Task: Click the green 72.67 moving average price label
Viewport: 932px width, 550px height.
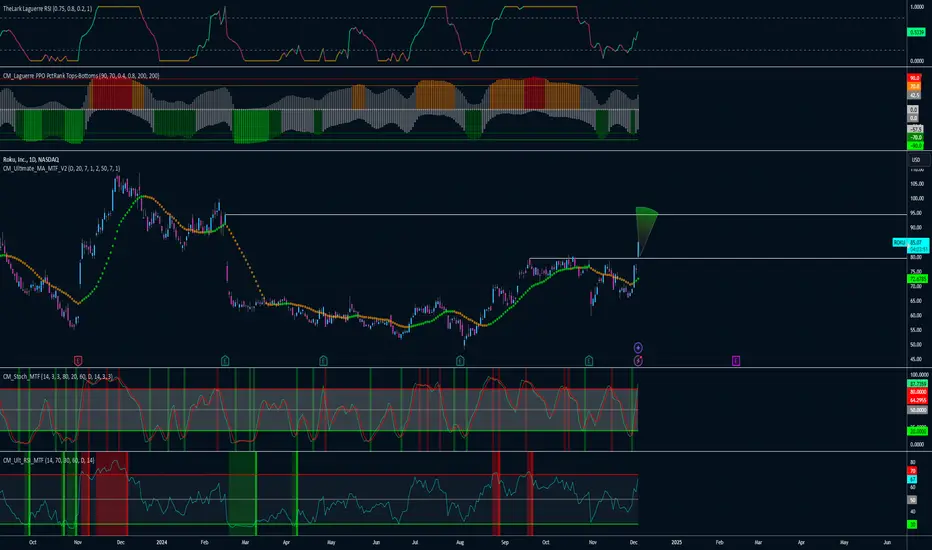Action: pos(917,279)
